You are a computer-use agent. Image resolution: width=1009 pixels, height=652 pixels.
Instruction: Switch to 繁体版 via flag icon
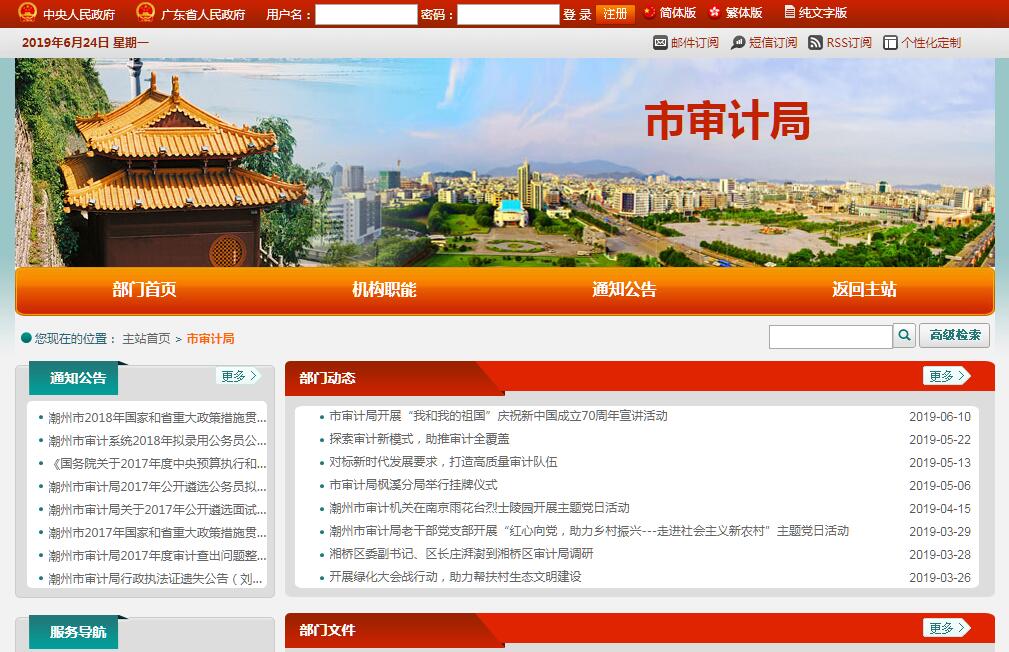715,13
